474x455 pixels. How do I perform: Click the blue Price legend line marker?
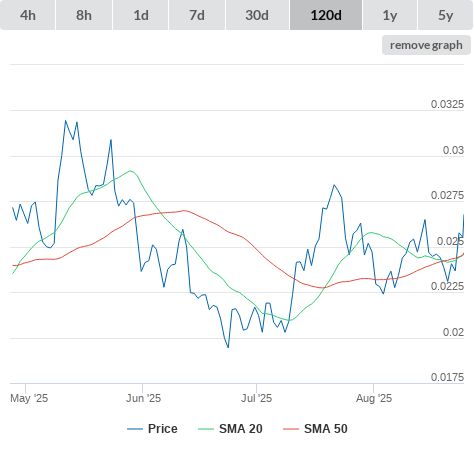135,429
